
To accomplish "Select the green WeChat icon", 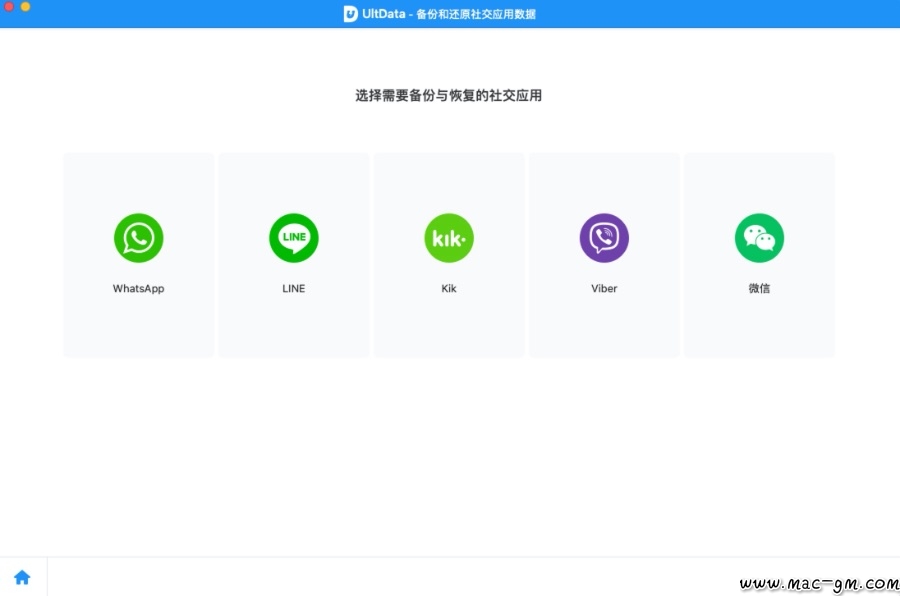I will [x=759, y=238].
